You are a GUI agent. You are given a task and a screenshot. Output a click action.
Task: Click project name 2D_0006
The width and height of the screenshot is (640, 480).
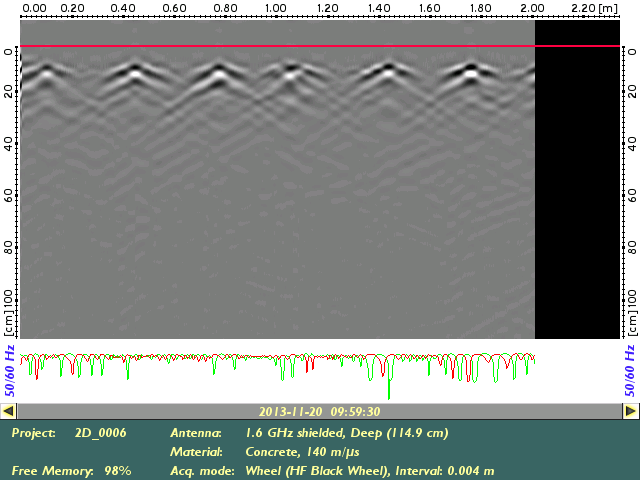point(100,433)
